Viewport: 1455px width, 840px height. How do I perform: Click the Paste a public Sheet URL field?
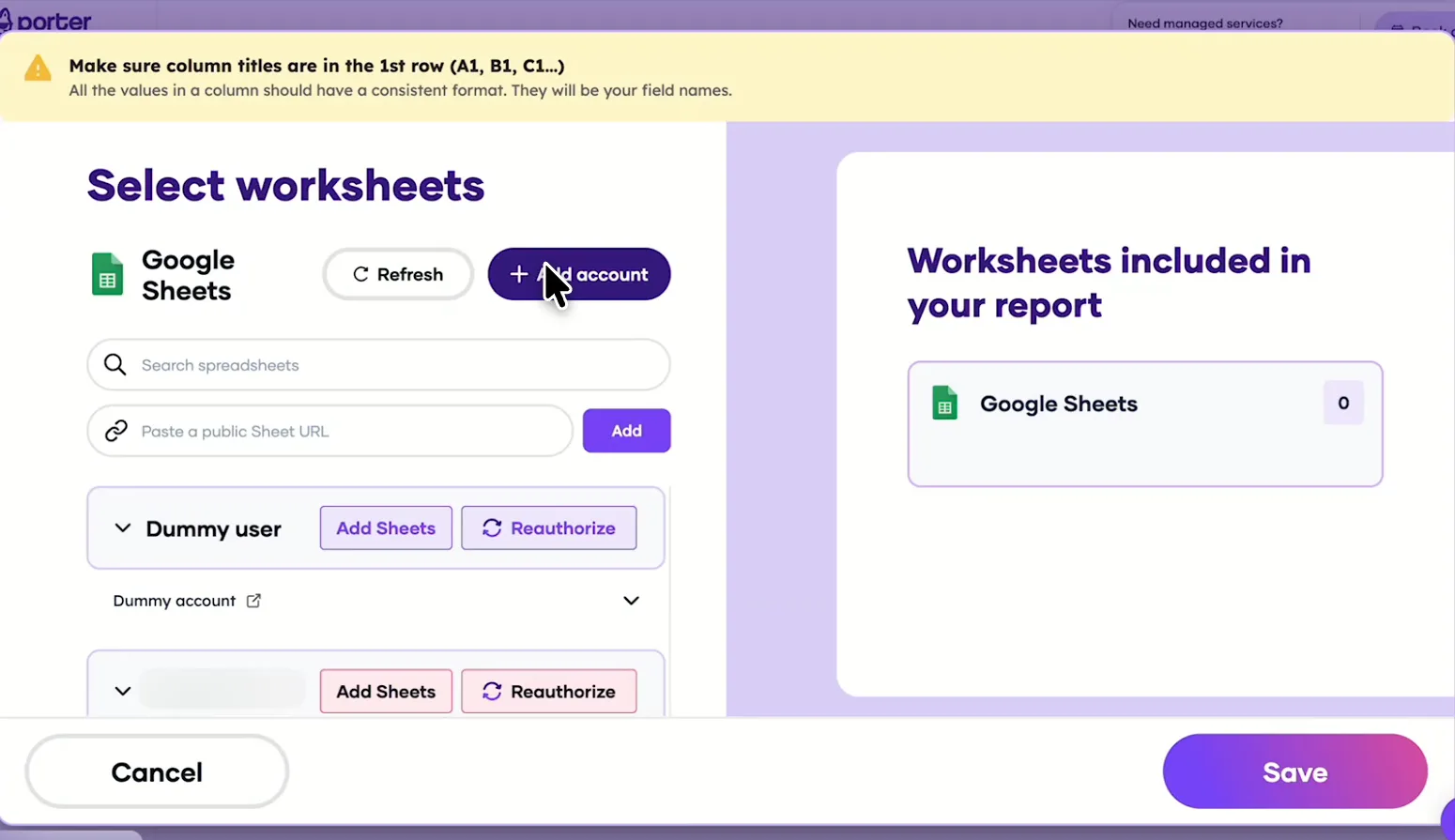pyautogui.click(x=329, y=431)
